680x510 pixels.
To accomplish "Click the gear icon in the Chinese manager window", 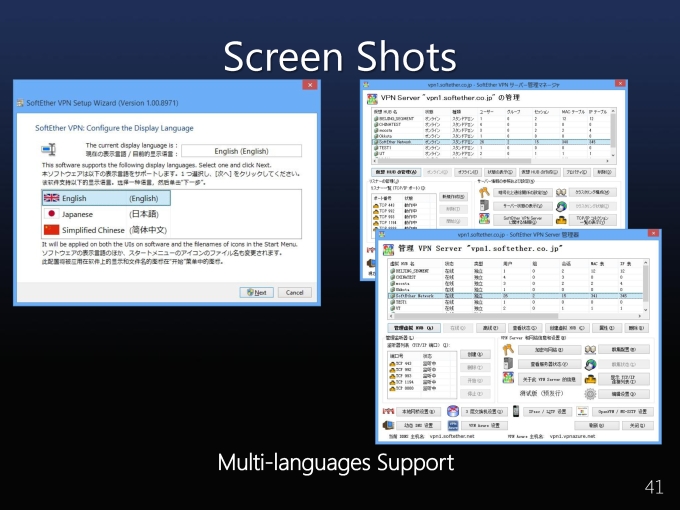I will (x=590, y=394).
